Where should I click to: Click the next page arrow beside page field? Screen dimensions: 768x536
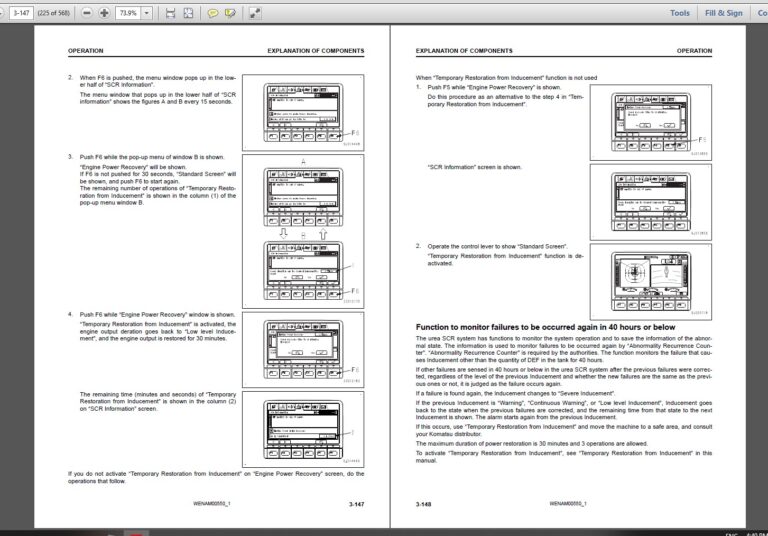point(2,13)
